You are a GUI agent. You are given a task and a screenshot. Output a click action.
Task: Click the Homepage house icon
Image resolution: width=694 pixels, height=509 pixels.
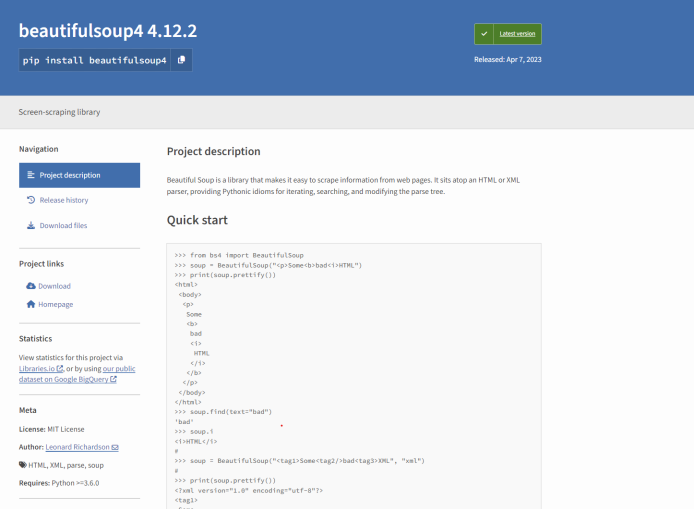click(x=31, y=304)
